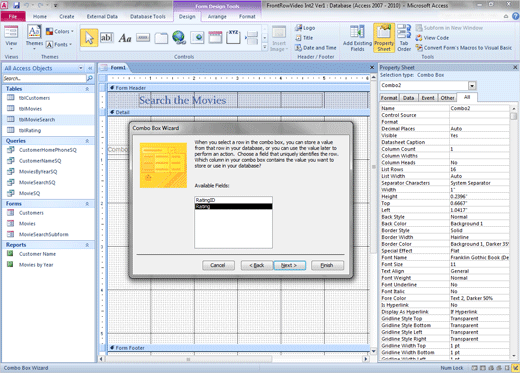The width and height of the screenshot is (520, 373).
Task: Expand the Colors theme dropdown
Action: pyautogui.click(x=60, y=31)
